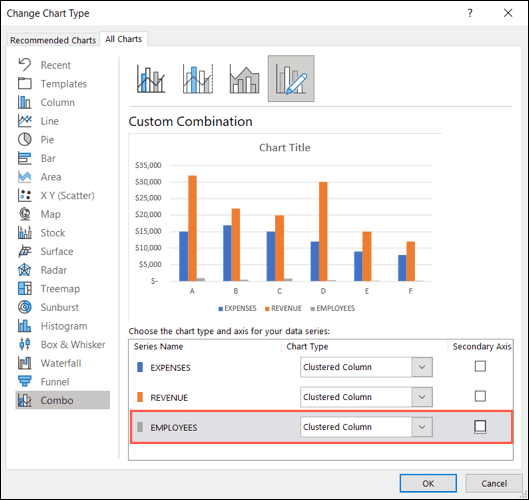Screen dimensions: 529x500
Task: Select Clustered Column - Line combo icon
Action: pyautogui.click(x=151, y=79)
